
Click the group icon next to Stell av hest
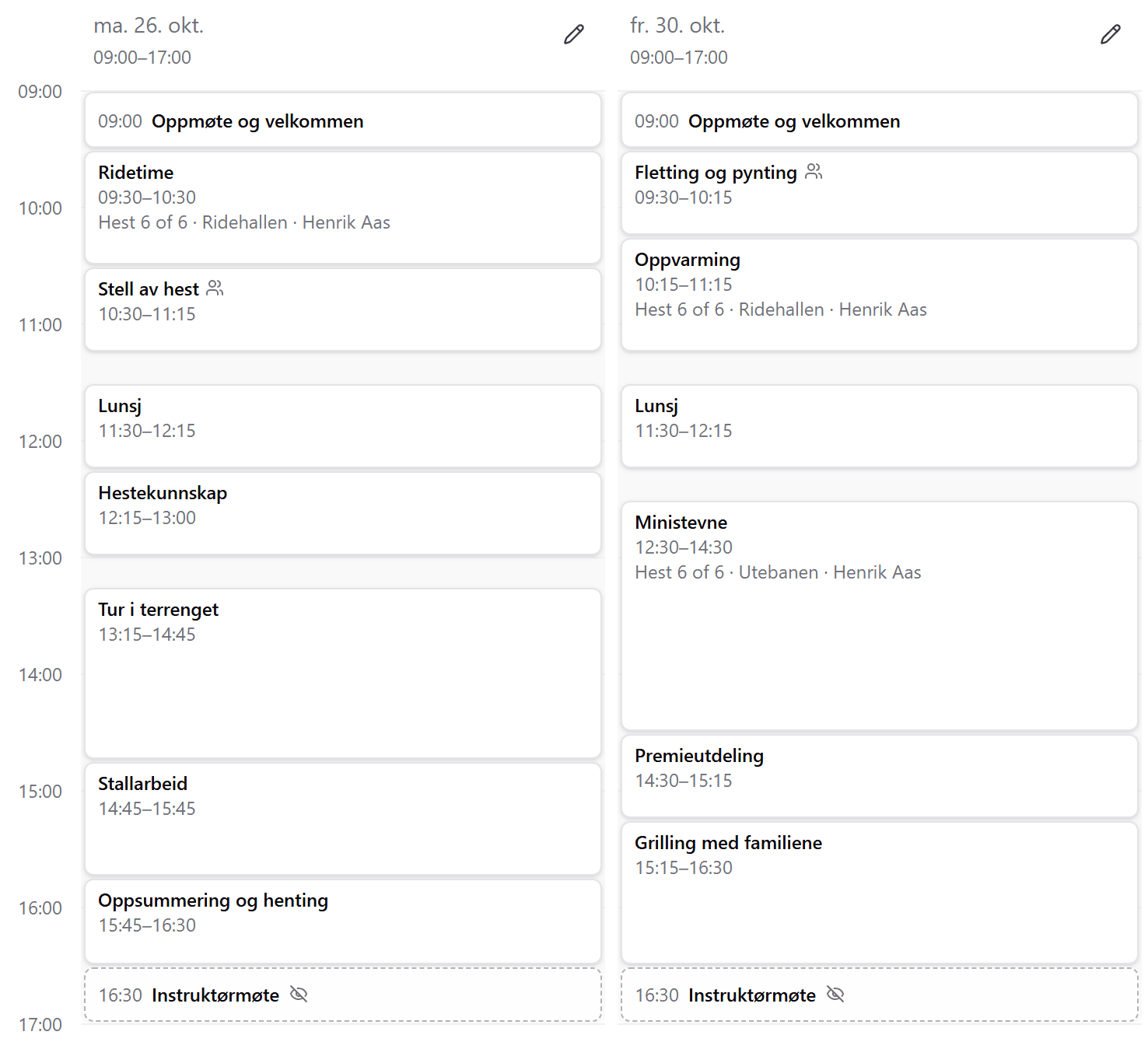tap(215, 288)
